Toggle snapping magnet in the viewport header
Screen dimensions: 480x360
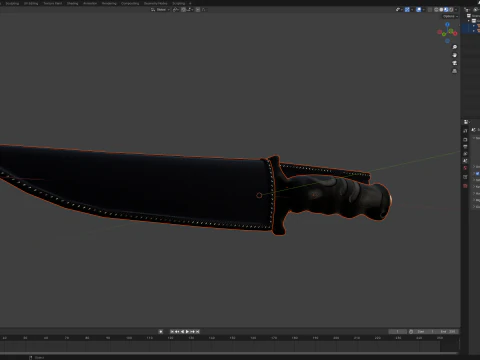[x=183, y=10]
